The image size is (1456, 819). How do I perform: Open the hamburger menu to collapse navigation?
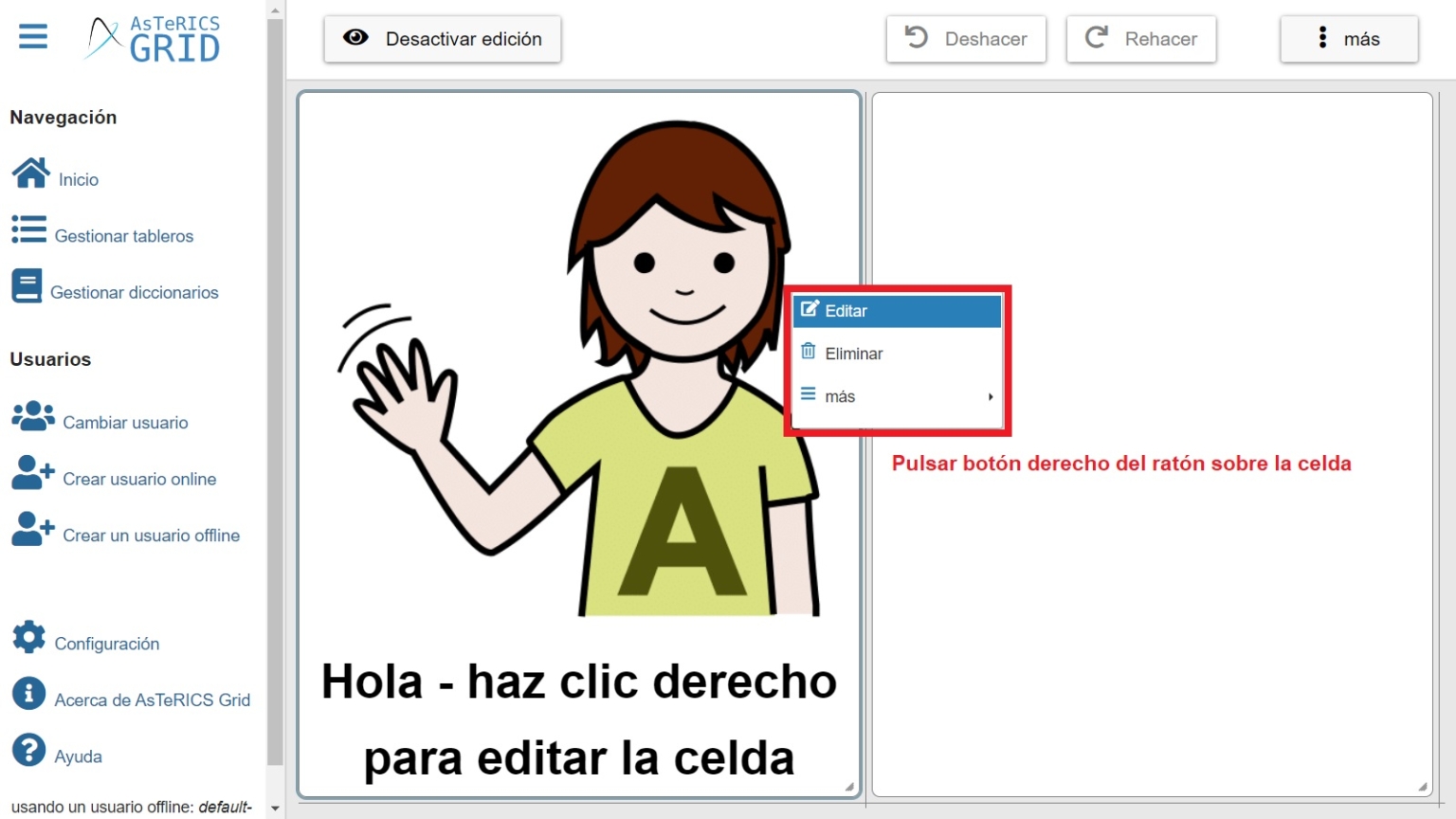point(32,36)
